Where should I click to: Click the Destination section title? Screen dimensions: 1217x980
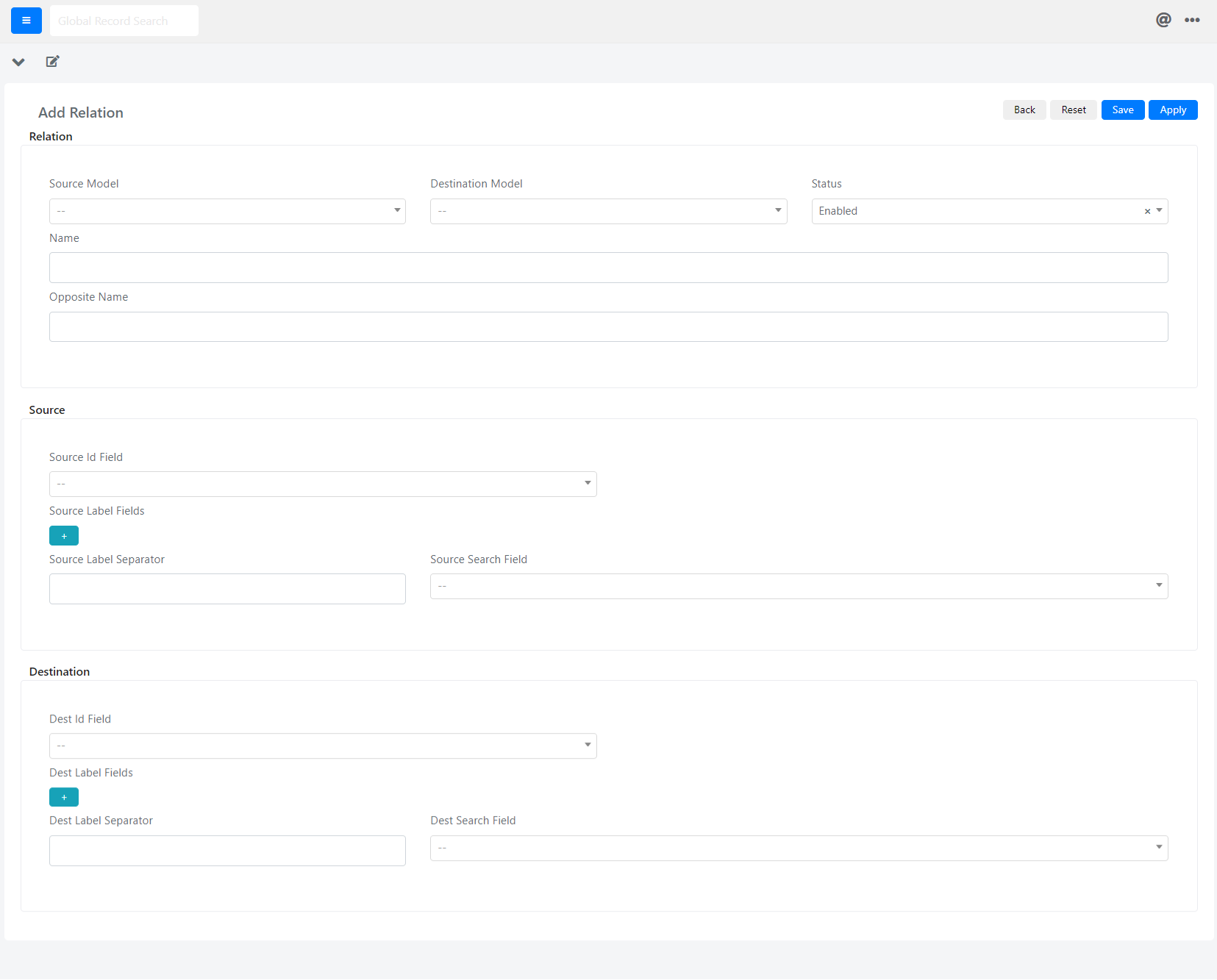click(x=60, y=672)
